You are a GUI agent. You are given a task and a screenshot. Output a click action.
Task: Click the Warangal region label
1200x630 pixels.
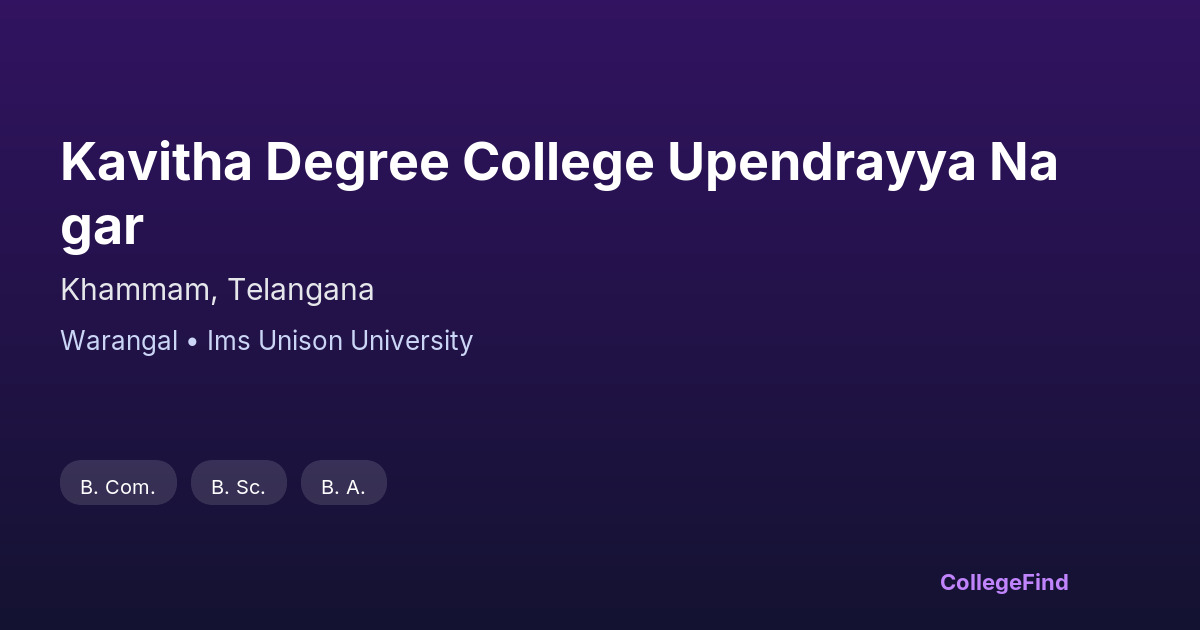click(x=119, y=341)
